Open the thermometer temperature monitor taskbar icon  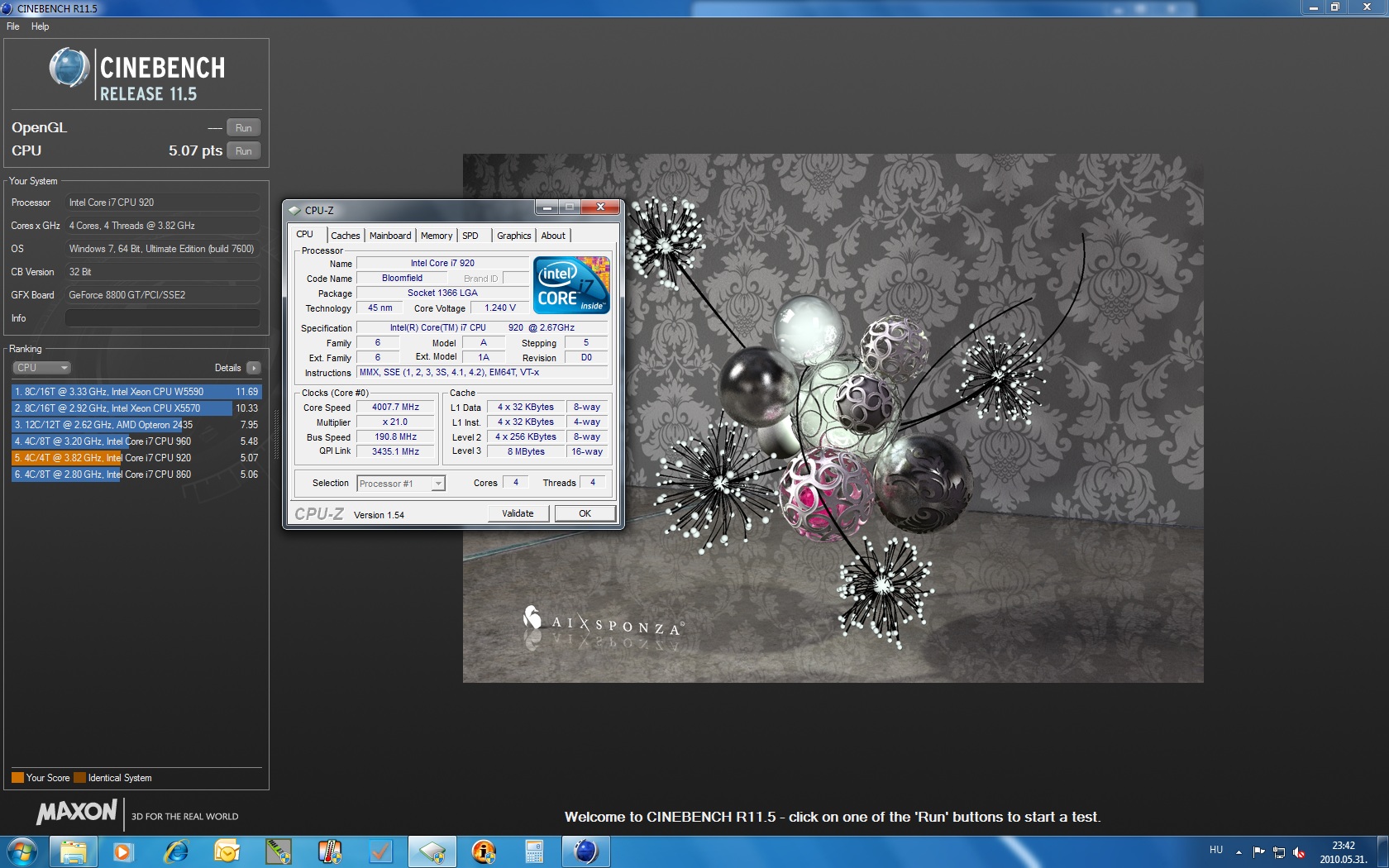330,851
